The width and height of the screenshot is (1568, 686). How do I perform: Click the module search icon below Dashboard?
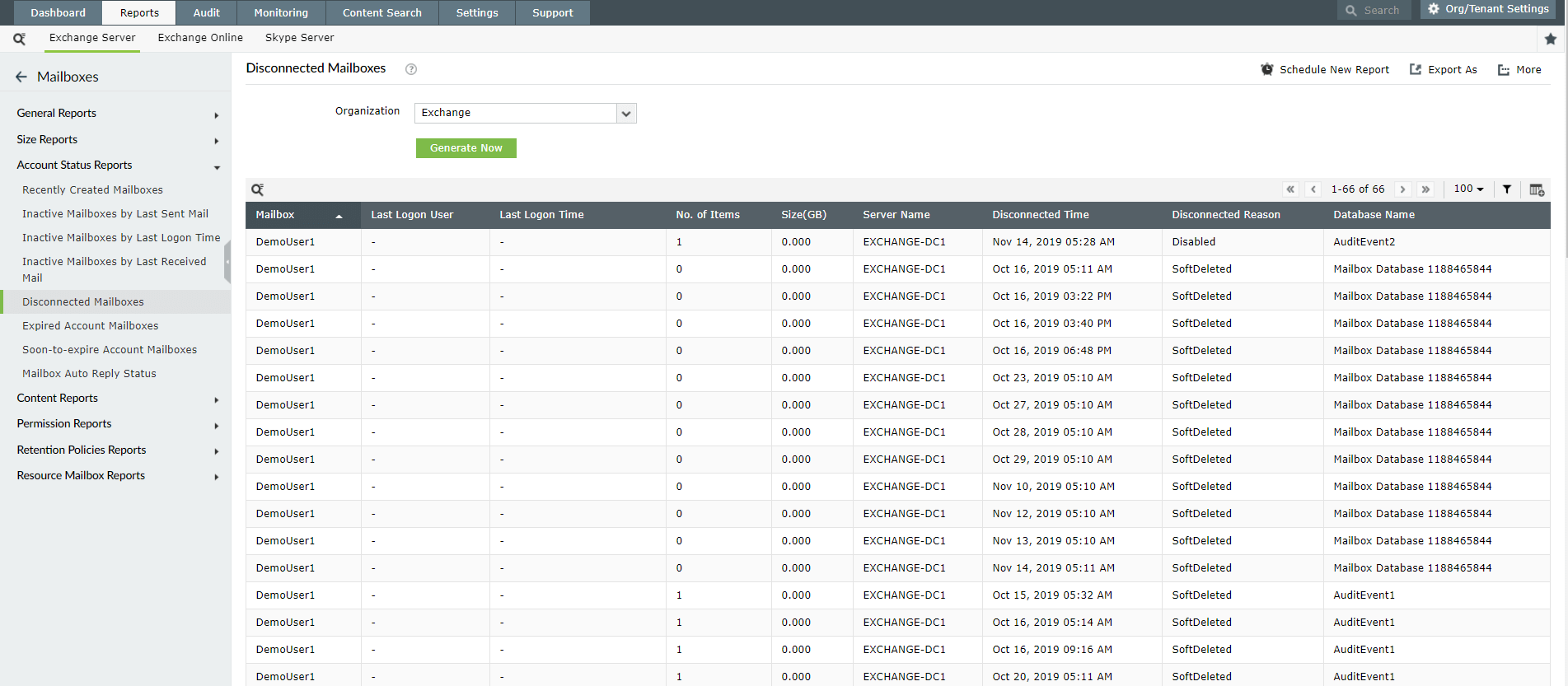point(19,38)
